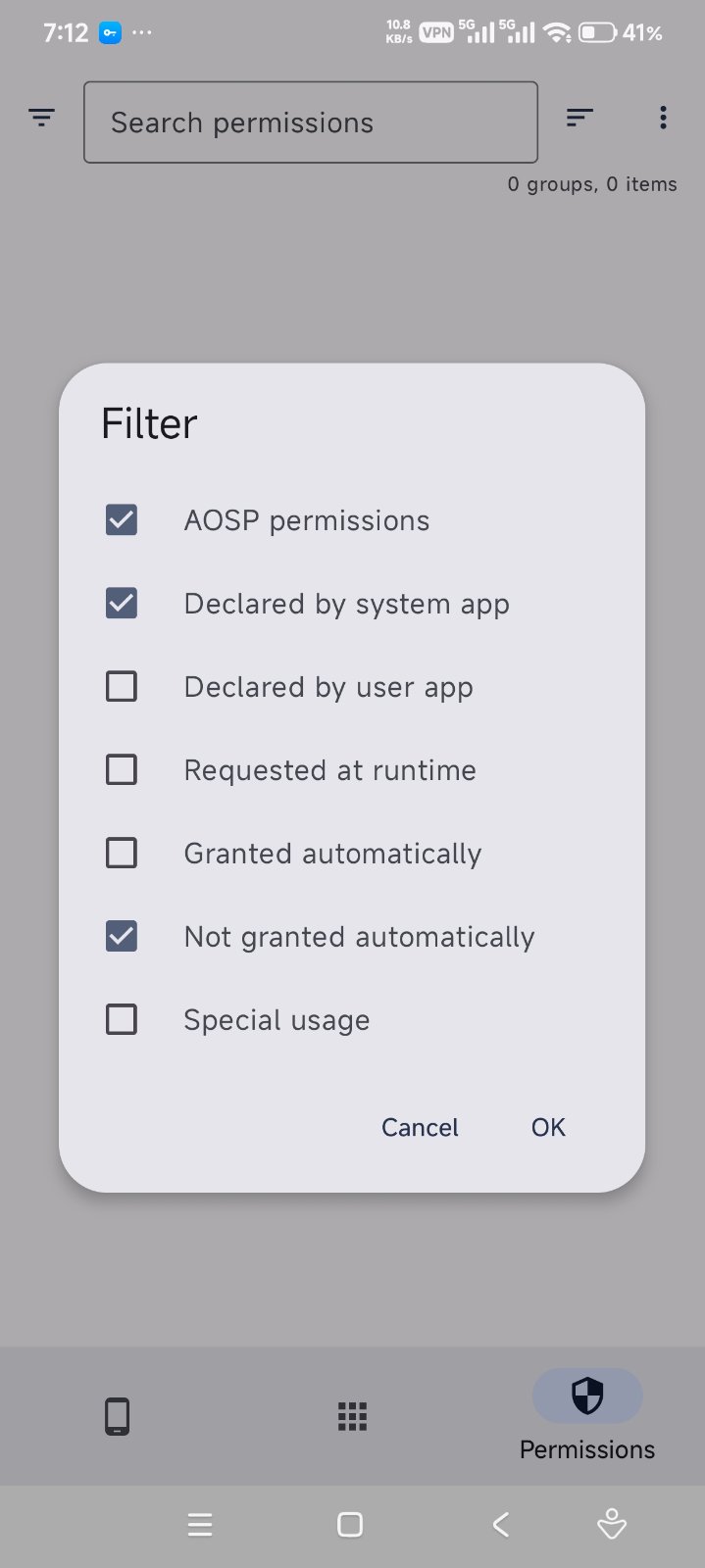This screenshot has width=705, height=1568.
Task: Tap the accessibility shortcut icon in the navigation bar
Action: pos(611,1525)
